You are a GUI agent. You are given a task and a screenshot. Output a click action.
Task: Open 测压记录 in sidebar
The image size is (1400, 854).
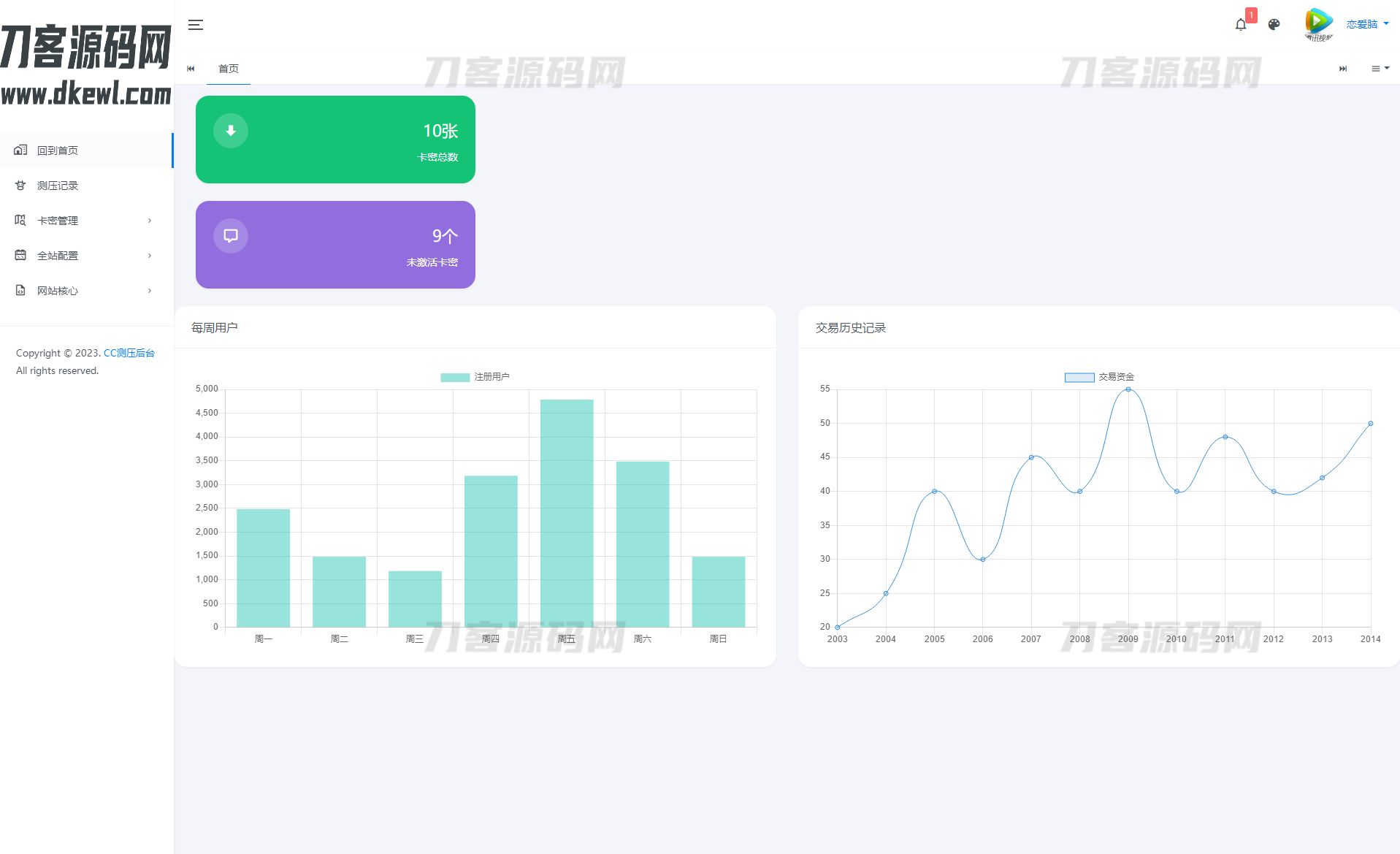[x=58, y=186]
